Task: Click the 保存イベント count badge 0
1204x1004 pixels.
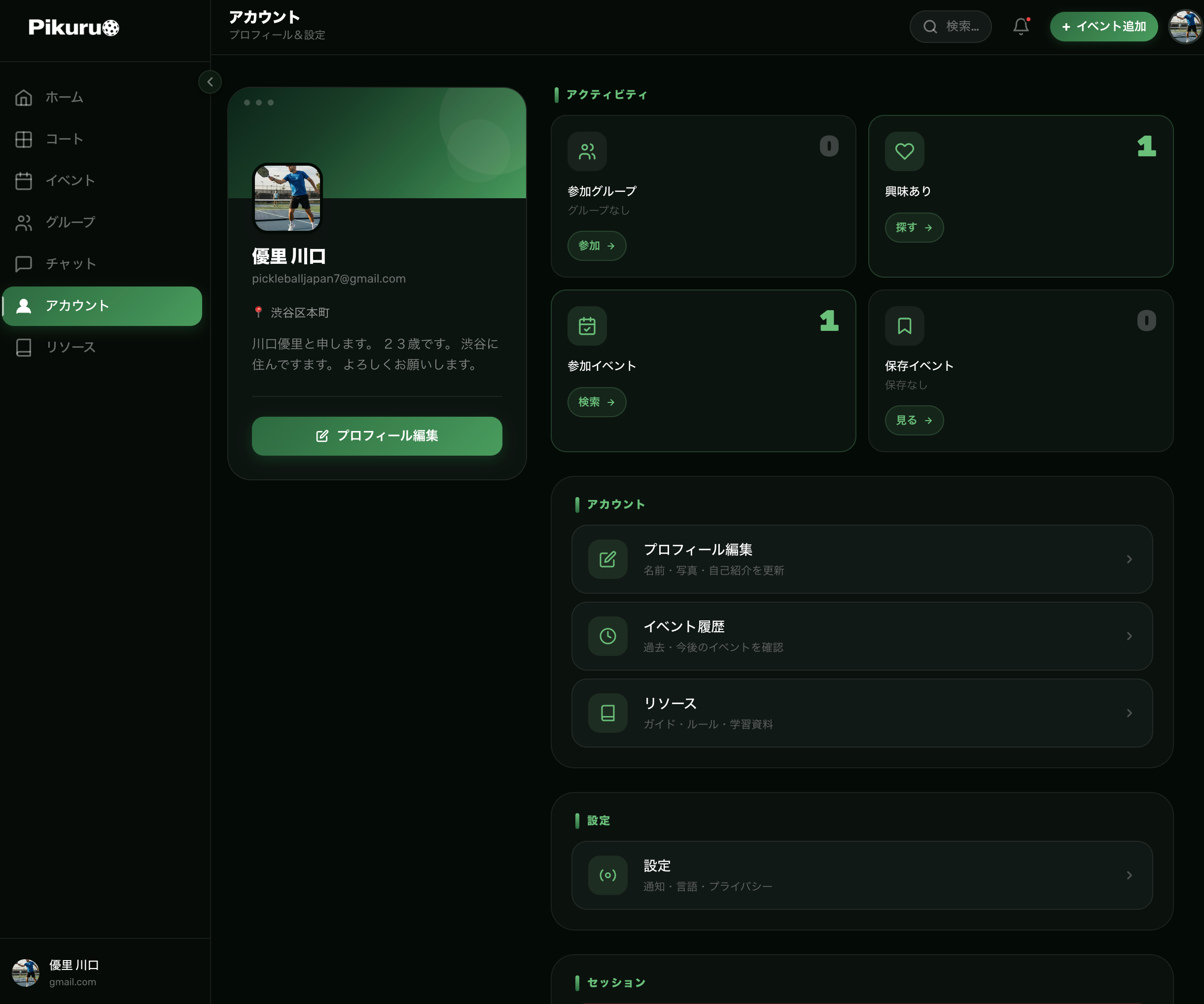Action: point(1146,321)
